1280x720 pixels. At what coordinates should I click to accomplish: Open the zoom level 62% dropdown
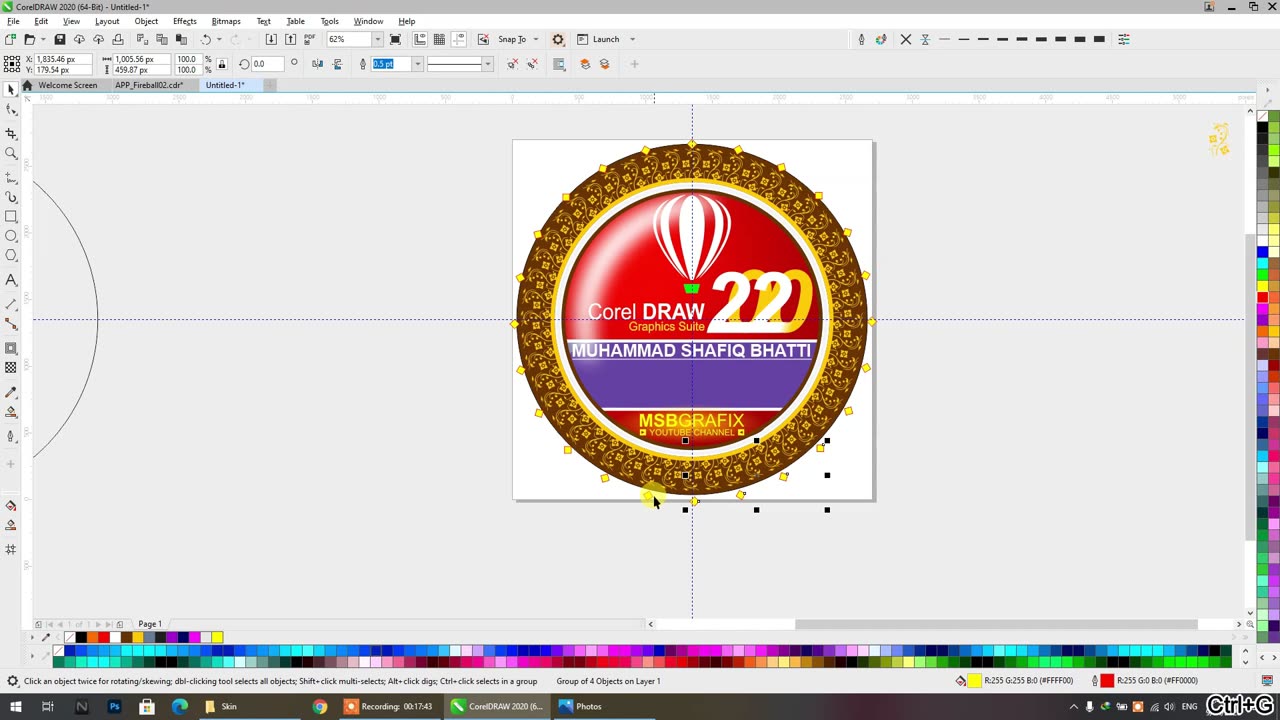(377, 39)
